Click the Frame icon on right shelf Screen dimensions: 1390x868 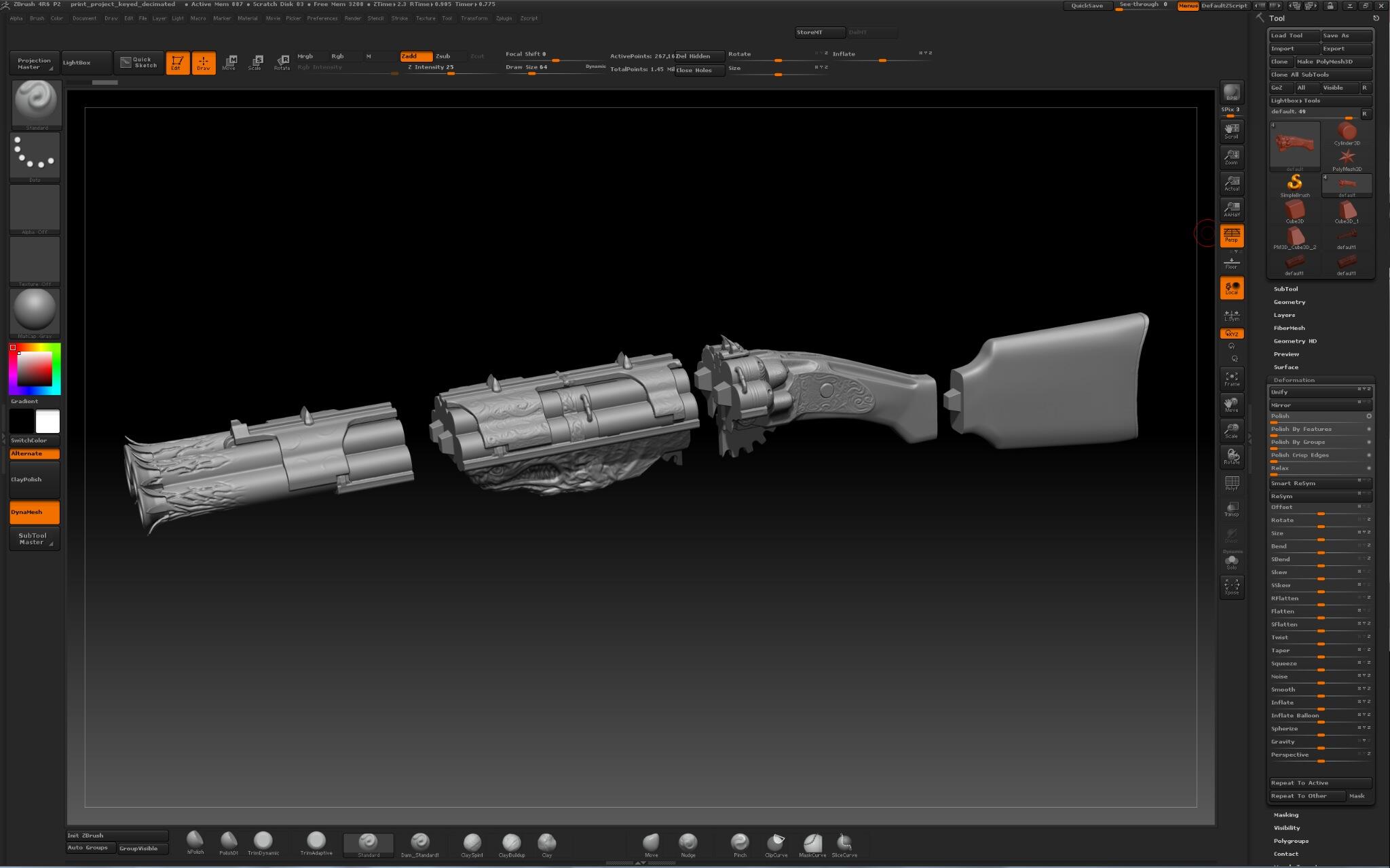(x=1232, y=378)
